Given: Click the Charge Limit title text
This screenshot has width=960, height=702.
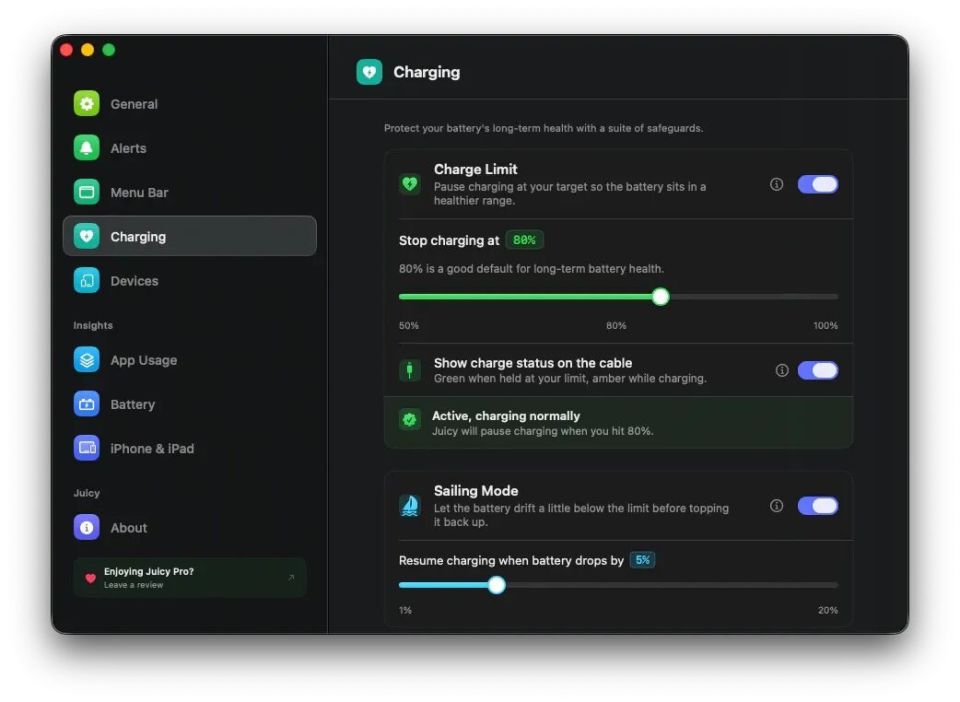Looking at the screenshot, I should pyautogui.click(x=475, y=169).
